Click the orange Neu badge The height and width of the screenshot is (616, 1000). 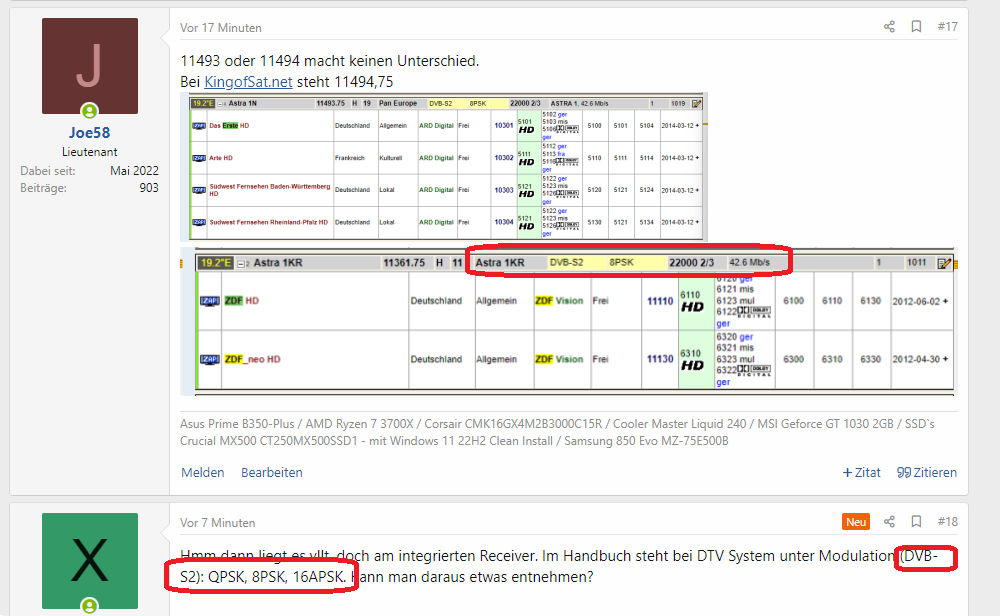856,522
